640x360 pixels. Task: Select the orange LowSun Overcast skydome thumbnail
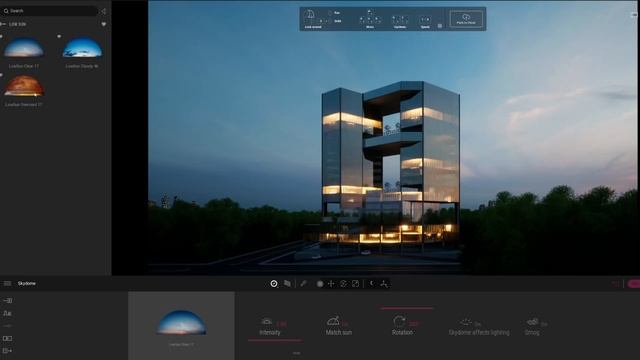point(24,86)
